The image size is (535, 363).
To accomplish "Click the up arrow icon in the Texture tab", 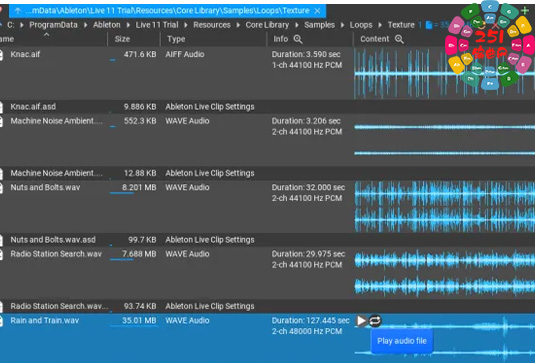I will tap(17, 11).
